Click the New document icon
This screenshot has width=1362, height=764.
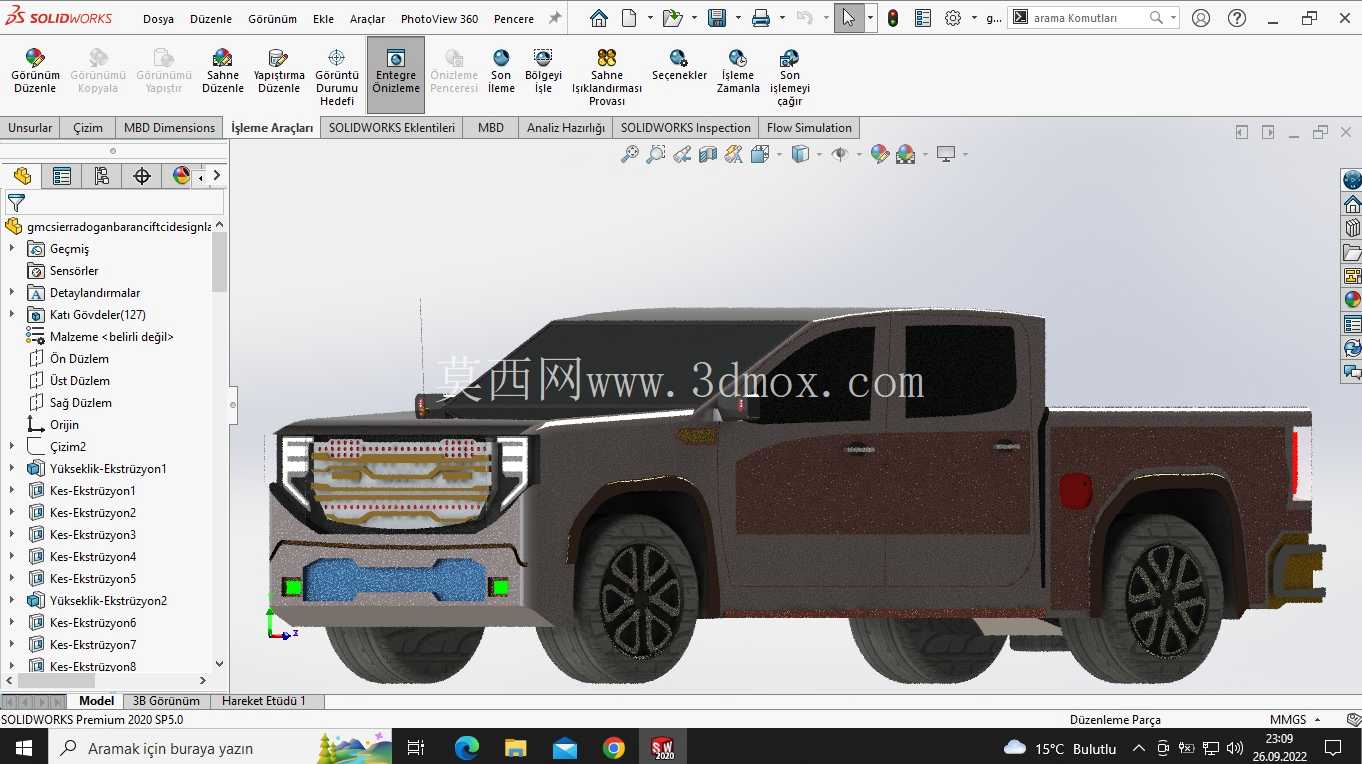(629, 18)
